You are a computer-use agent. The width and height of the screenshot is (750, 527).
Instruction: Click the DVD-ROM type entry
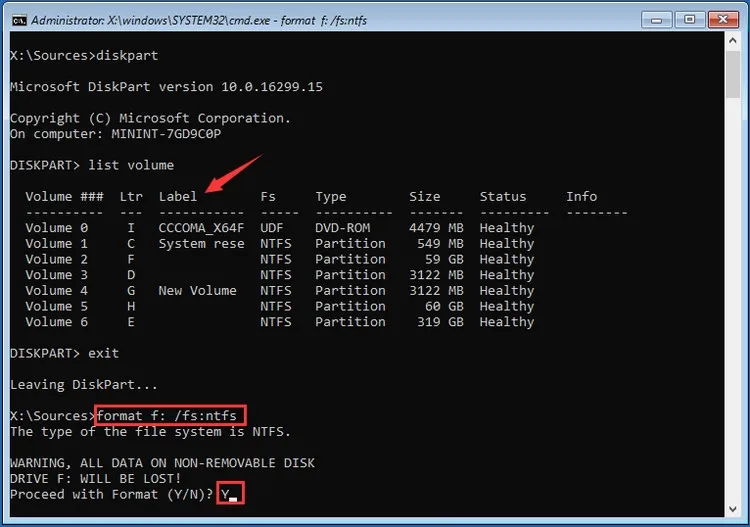point(342,228)
